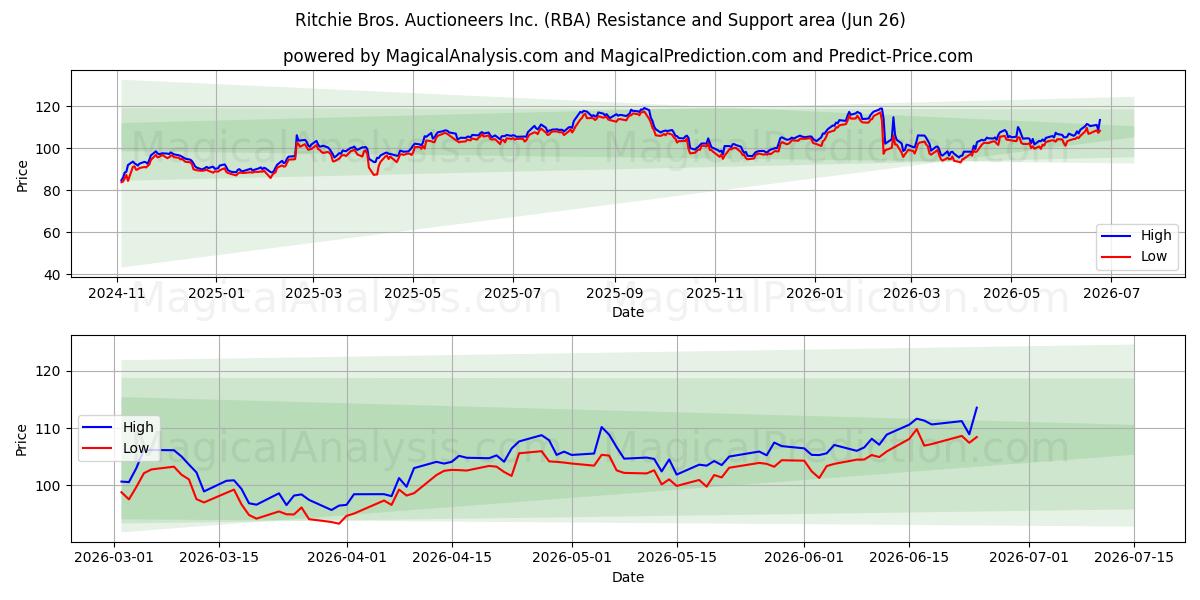Click the 110 price tick in lower chart
Viewport: 1200px width, 600px height.
pyautogui.click(x=50, y=429)
